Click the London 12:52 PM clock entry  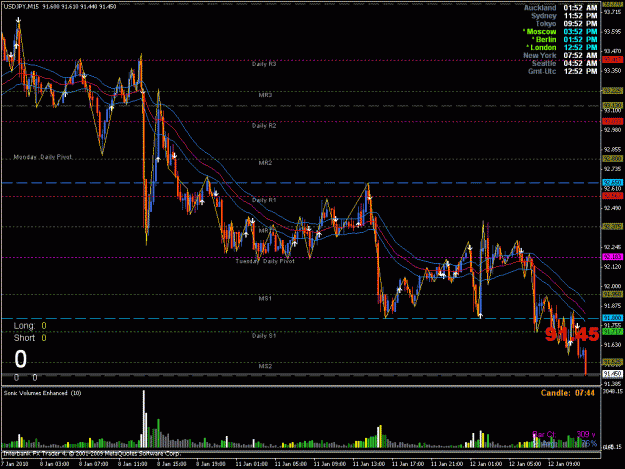click(x=562, y=47)
